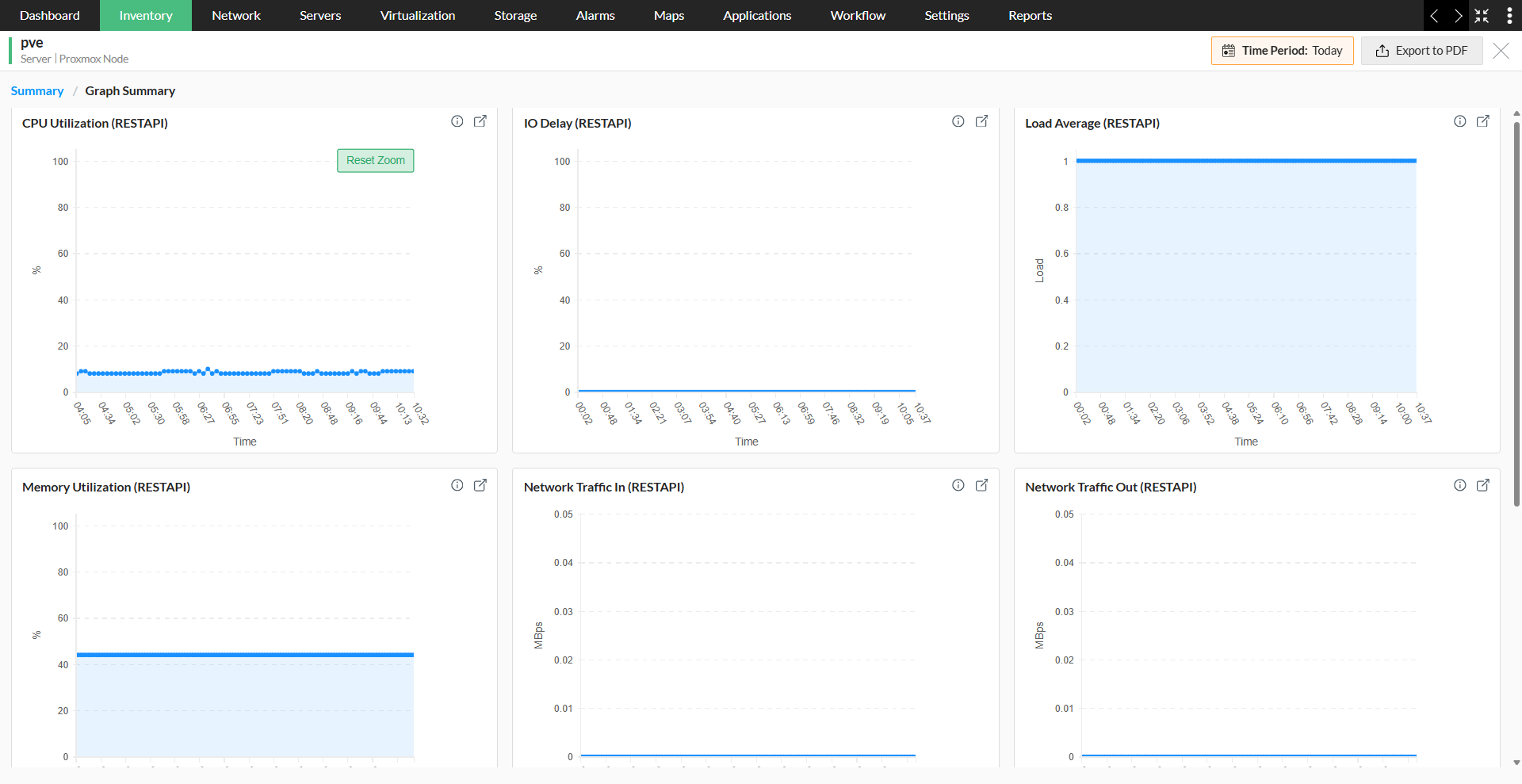Open info for CPU Utilization graph
Image resolution: width=1522 pixels, height=784 pixels.
tap(457, 121)
